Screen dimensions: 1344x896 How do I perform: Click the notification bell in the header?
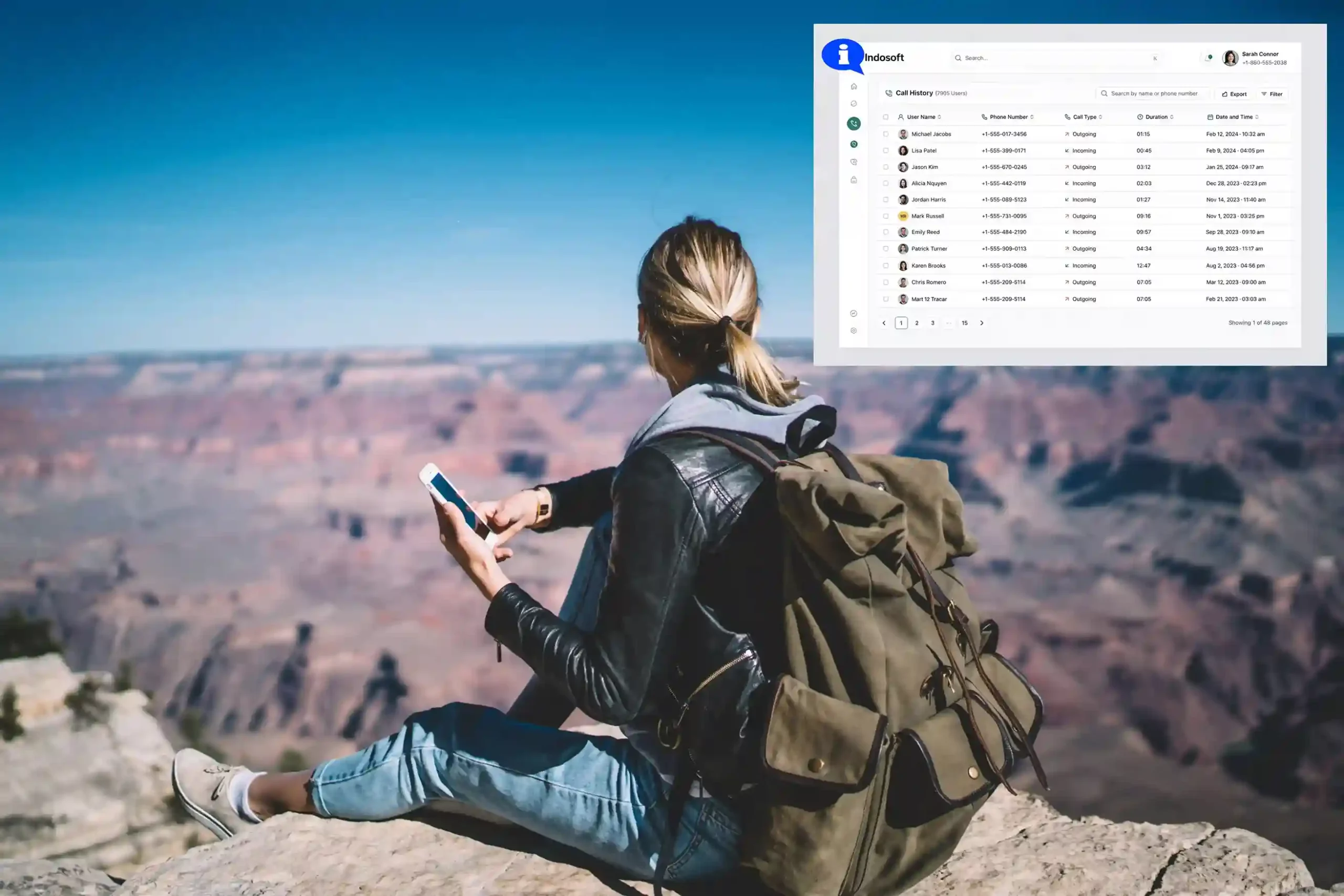(x=1207, y=58)
